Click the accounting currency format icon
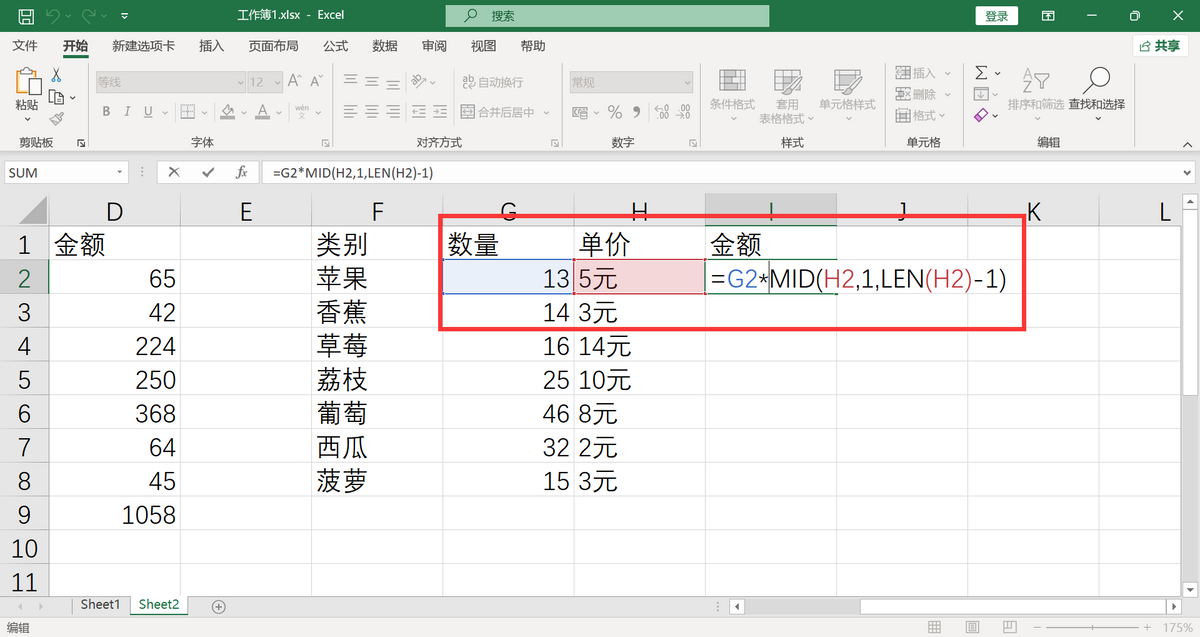Image resolution: width=1200 pixels, height=637 pixels. click(x=580, y=112)
